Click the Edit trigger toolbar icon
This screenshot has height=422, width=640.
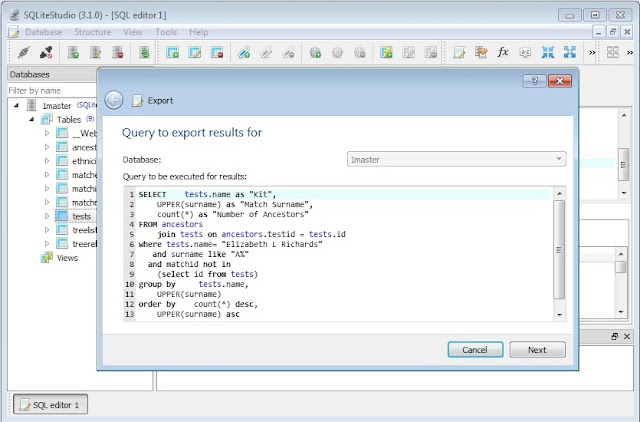(337, 52)
